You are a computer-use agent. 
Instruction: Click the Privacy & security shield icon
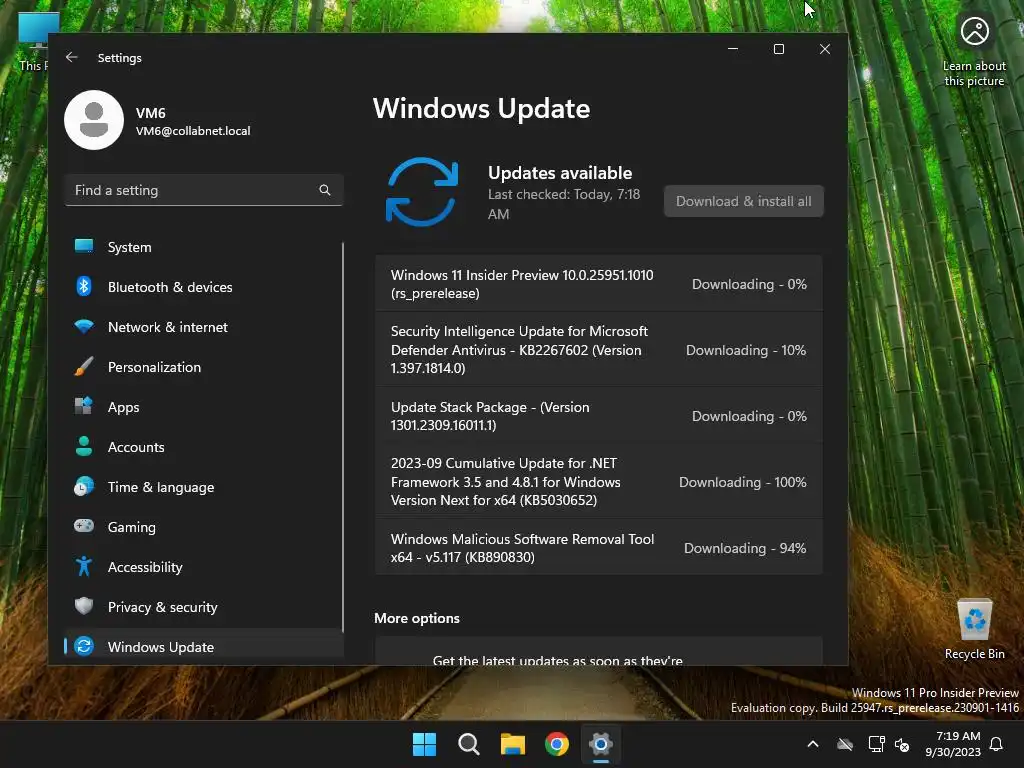tap(84, 606)
